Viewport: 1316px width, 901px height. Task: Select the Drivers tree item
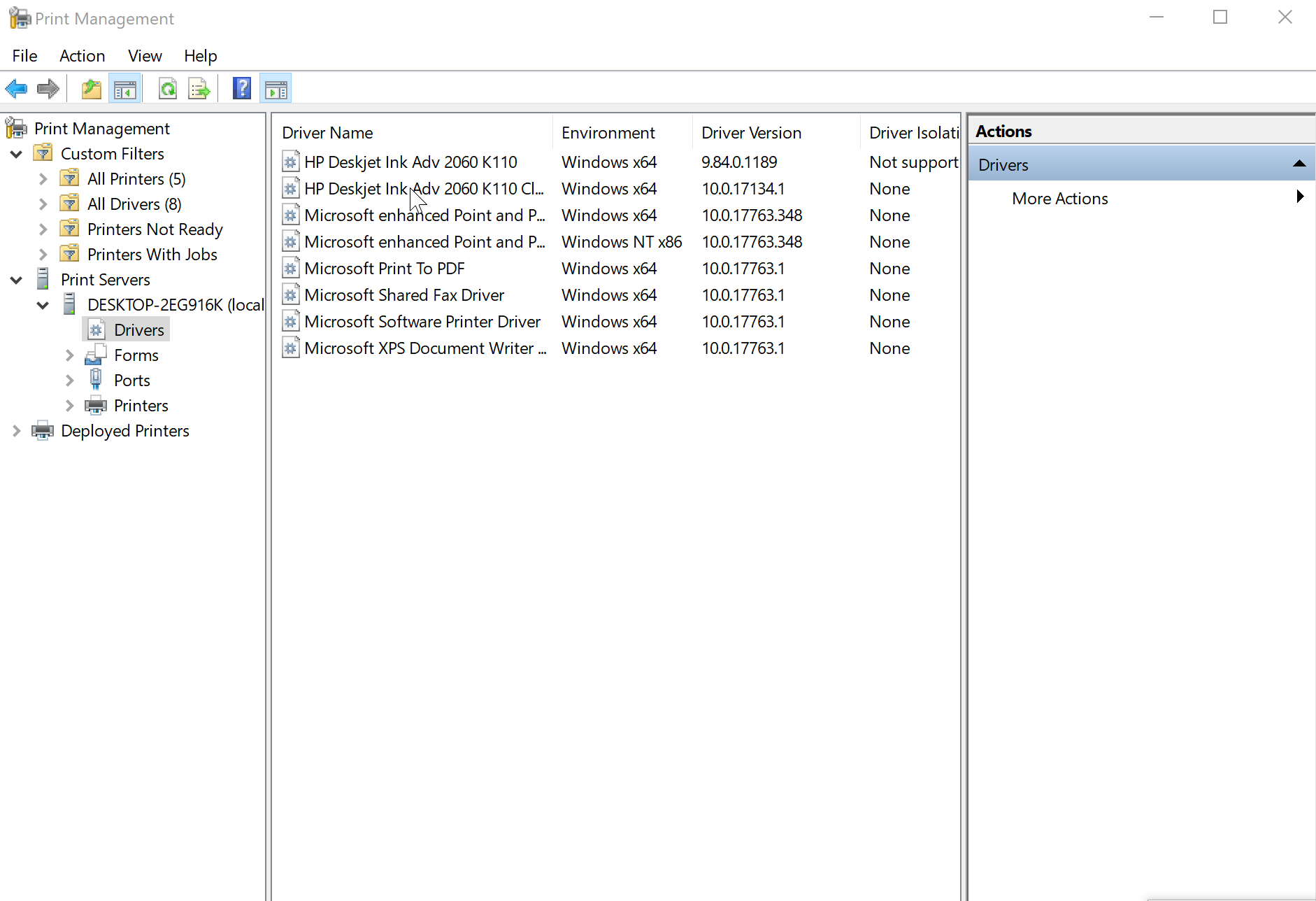click(127, 330)
